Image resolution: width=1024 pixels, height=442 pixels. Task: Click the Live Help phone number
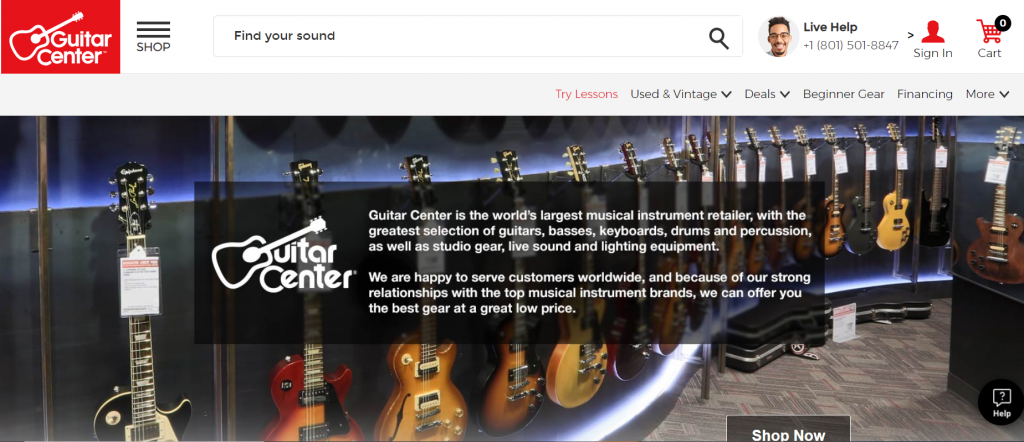tap(851, 46)
